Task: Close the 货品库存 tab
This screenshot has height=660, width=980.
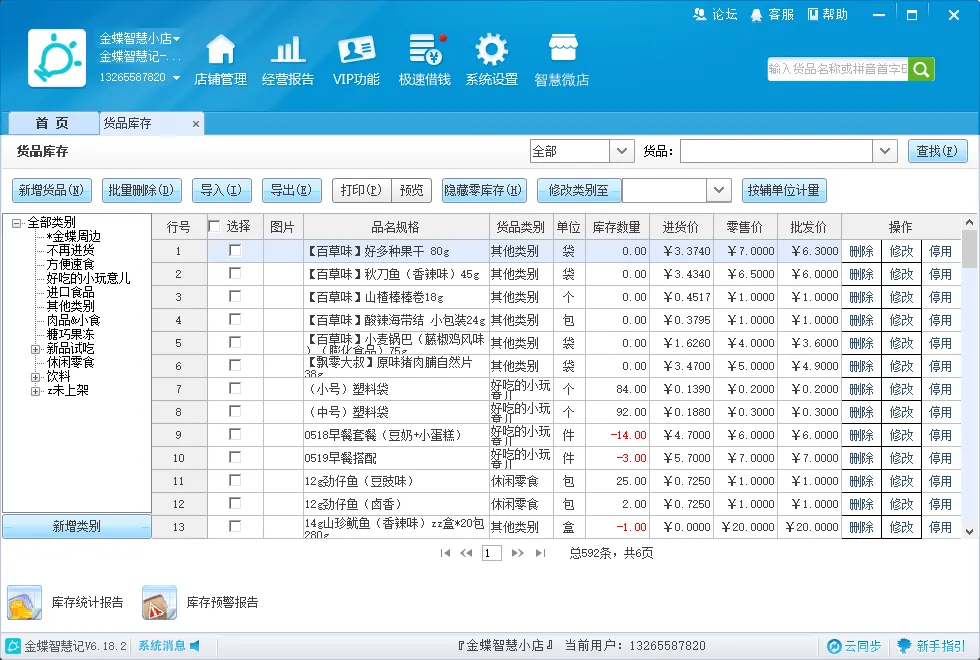Action: (x=196, y=124)
